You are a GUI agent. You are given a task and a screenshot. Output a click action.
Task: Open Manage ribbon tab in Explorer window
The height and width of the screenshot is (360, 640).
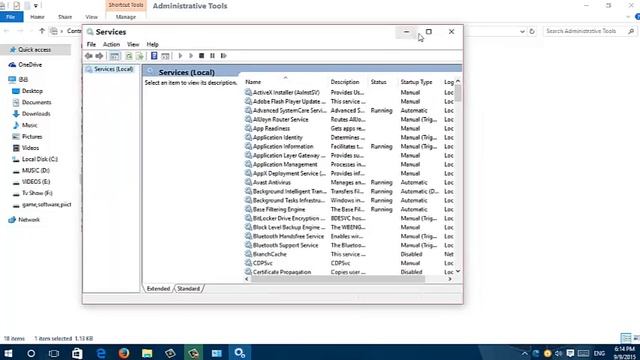coord(126,17)
